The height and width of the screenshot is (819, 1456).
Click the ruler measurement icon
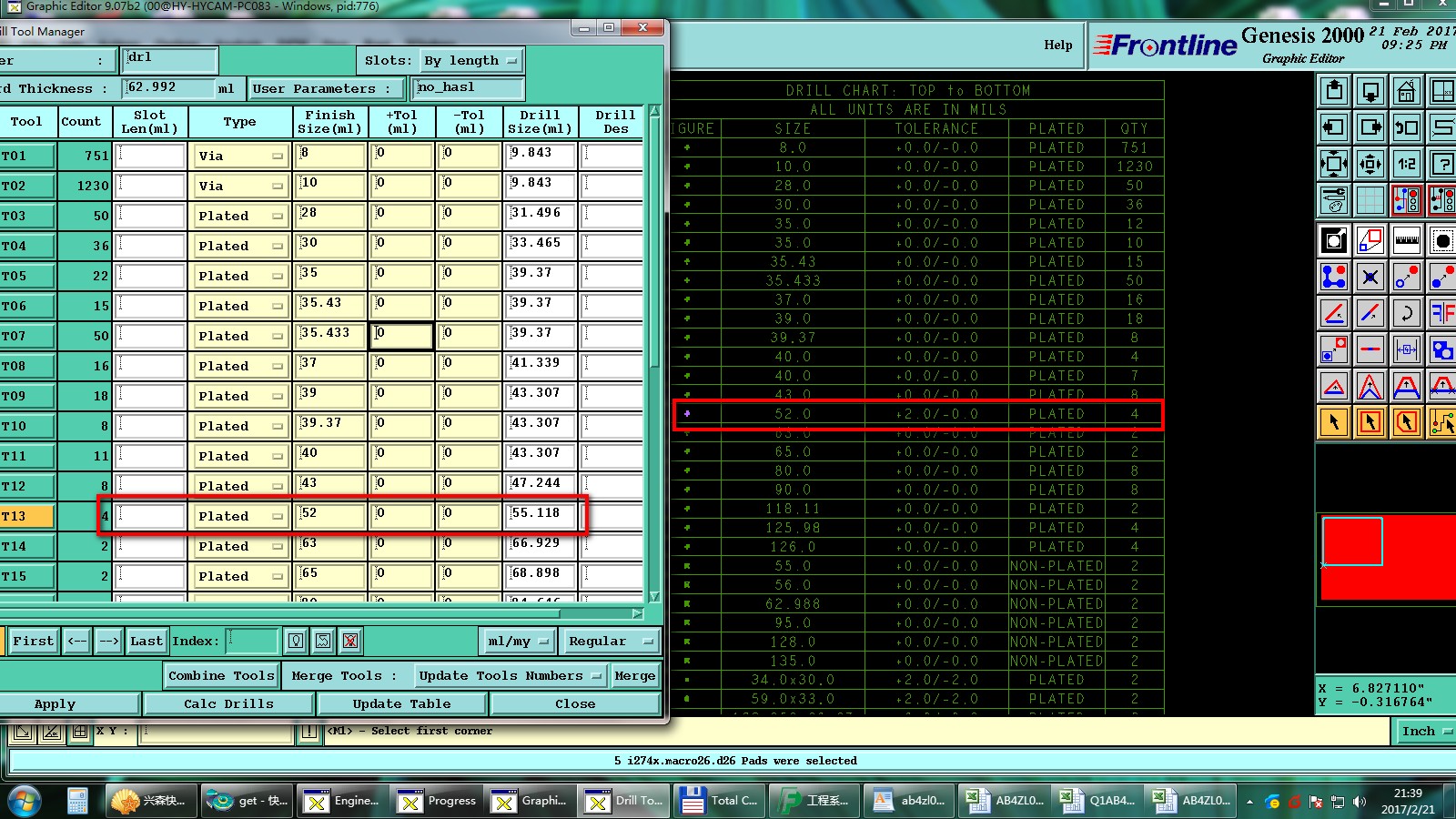tap(1407, 240)
